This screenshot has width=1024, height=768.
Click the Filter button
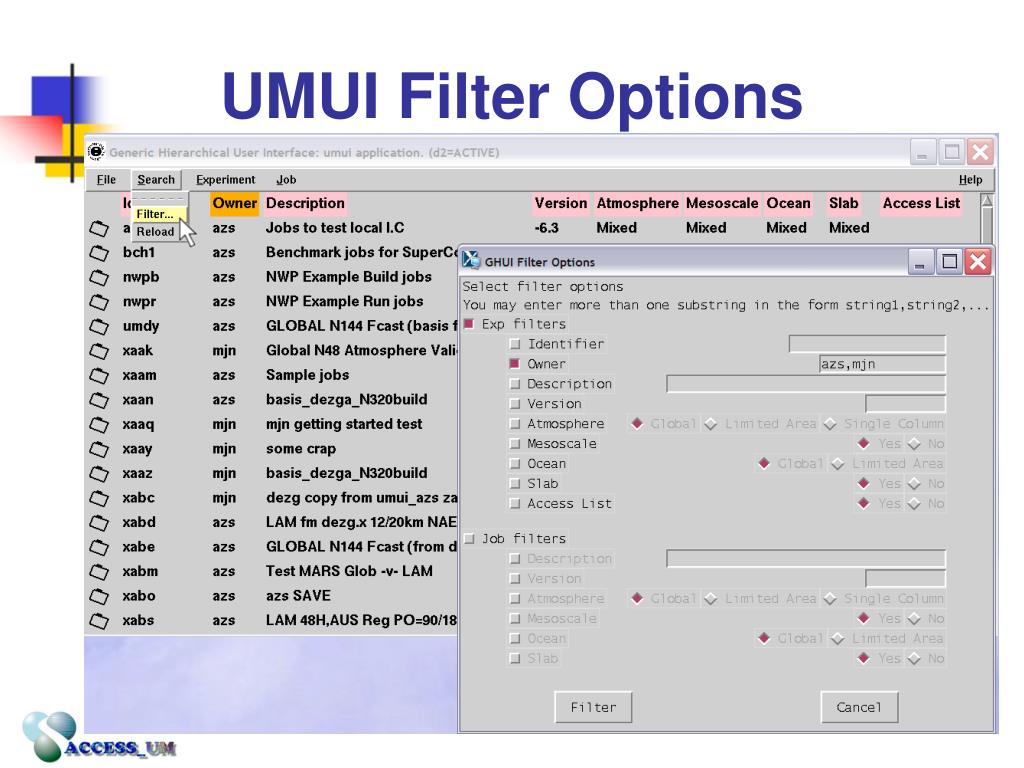[593, 707]
